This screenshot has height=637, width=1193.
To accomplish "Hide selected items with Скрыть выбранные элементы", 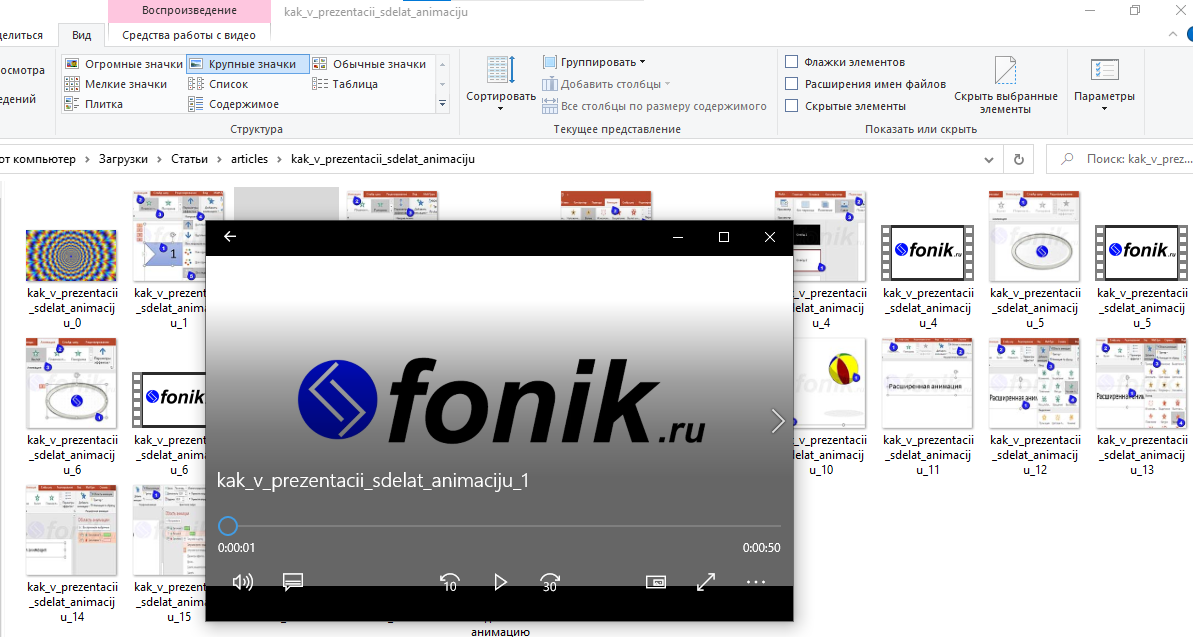I will point(1006,84).
